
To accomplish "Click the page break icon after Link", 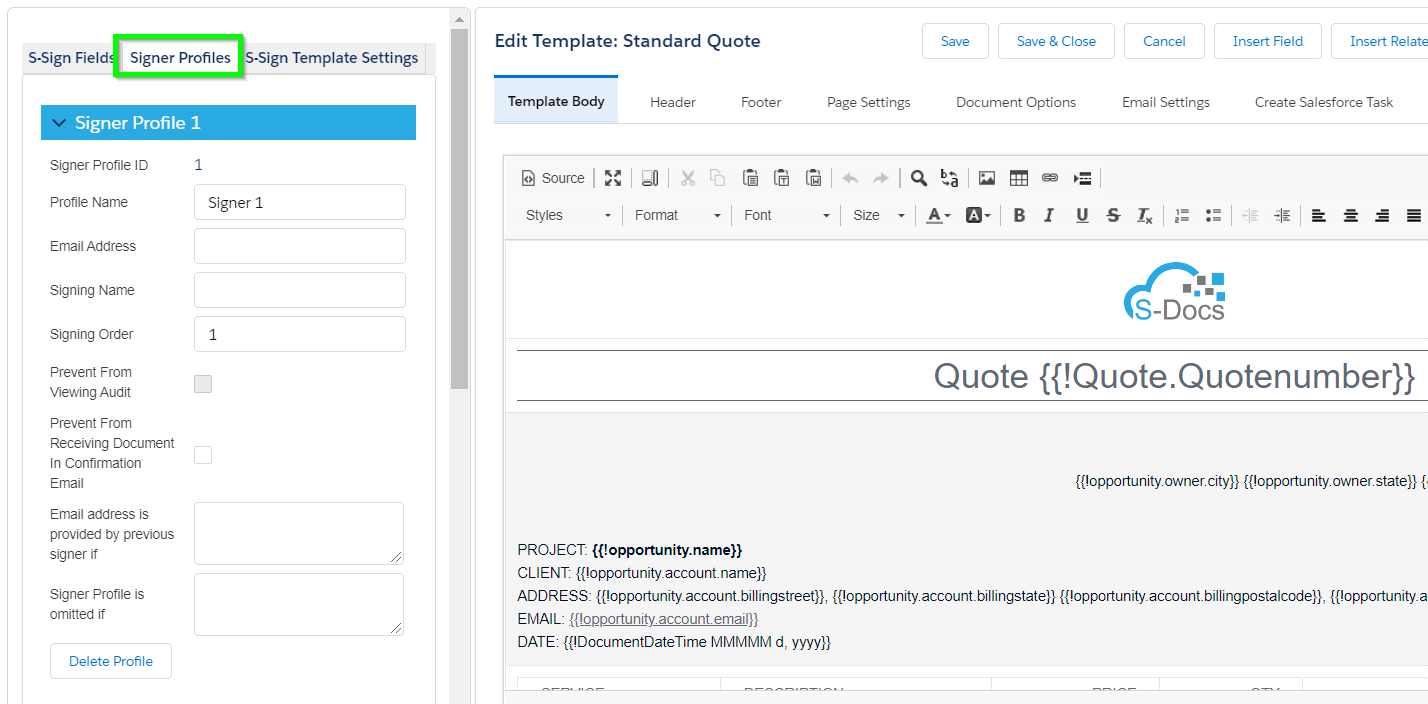I will point(1082,178).
